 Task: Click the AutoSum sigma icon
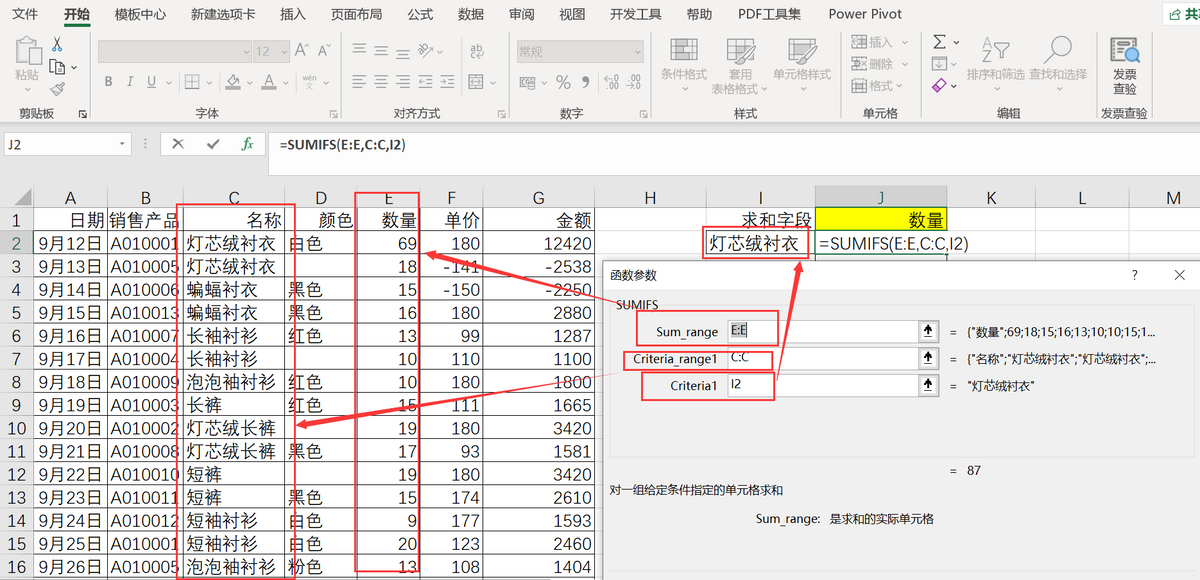pyautogui.click(x=939, y=42)
